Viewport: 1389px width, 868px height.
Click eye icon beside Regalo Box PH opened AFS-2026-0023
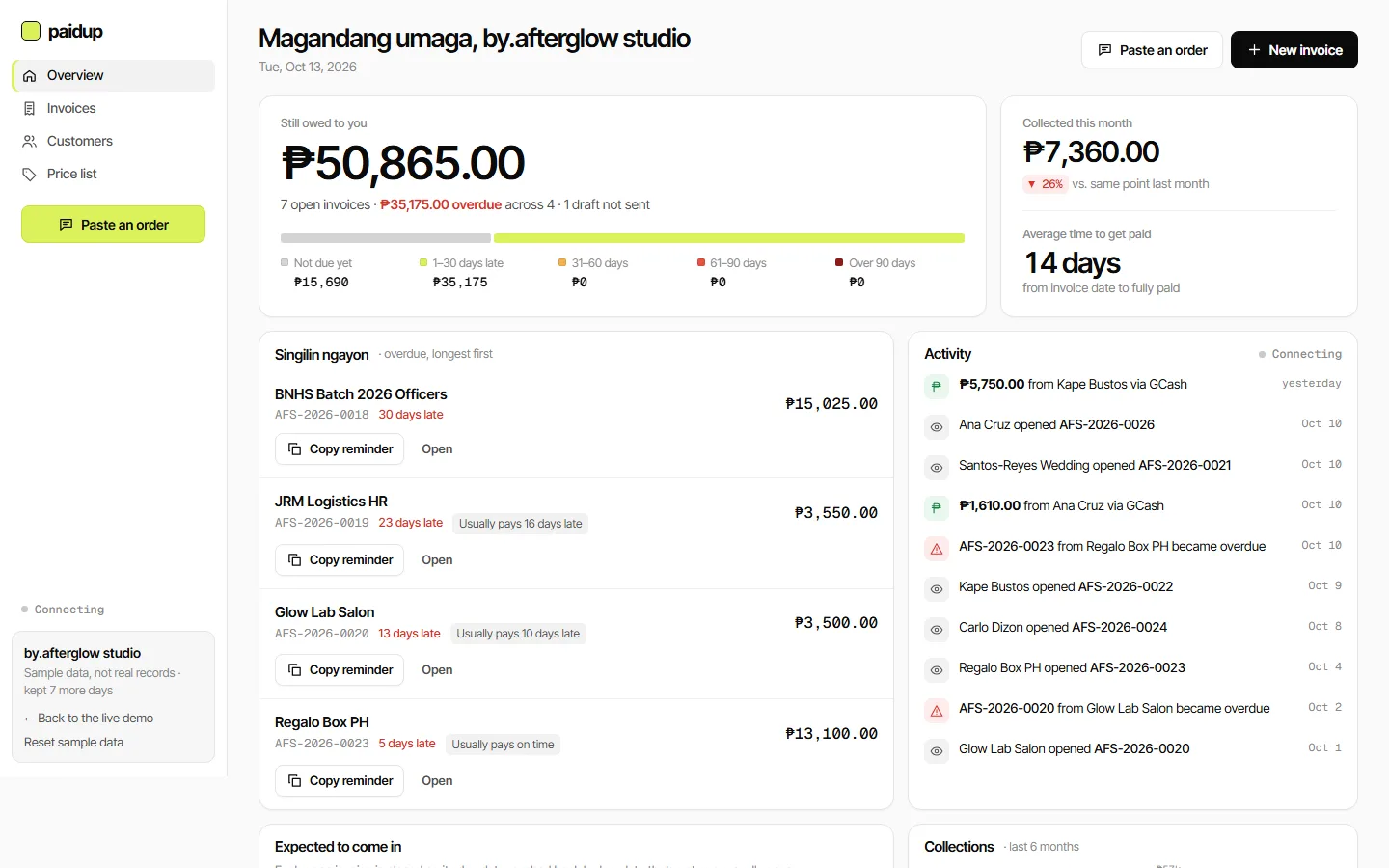(936, 669)
